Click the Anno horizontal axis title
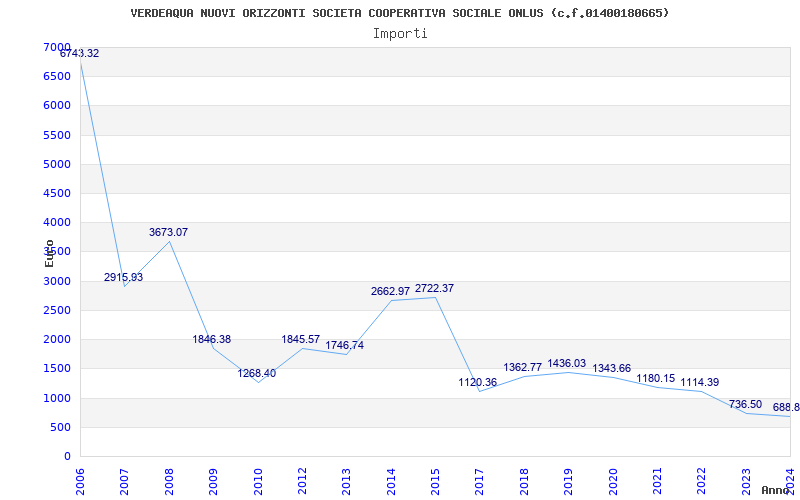800x500 pixels. 776,490
